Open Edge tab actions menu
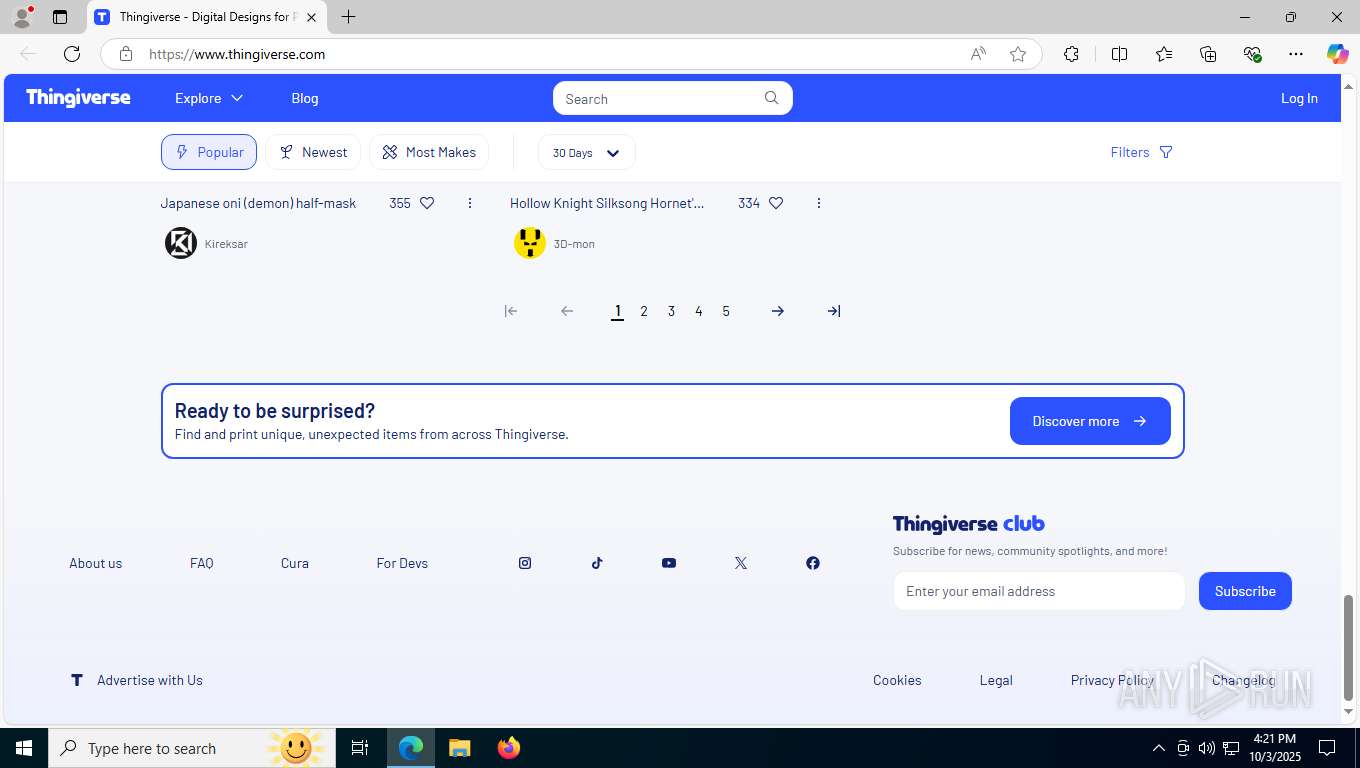Viewport: 1360px width, 768px height. pyautogui.click(x=60, y=17)
